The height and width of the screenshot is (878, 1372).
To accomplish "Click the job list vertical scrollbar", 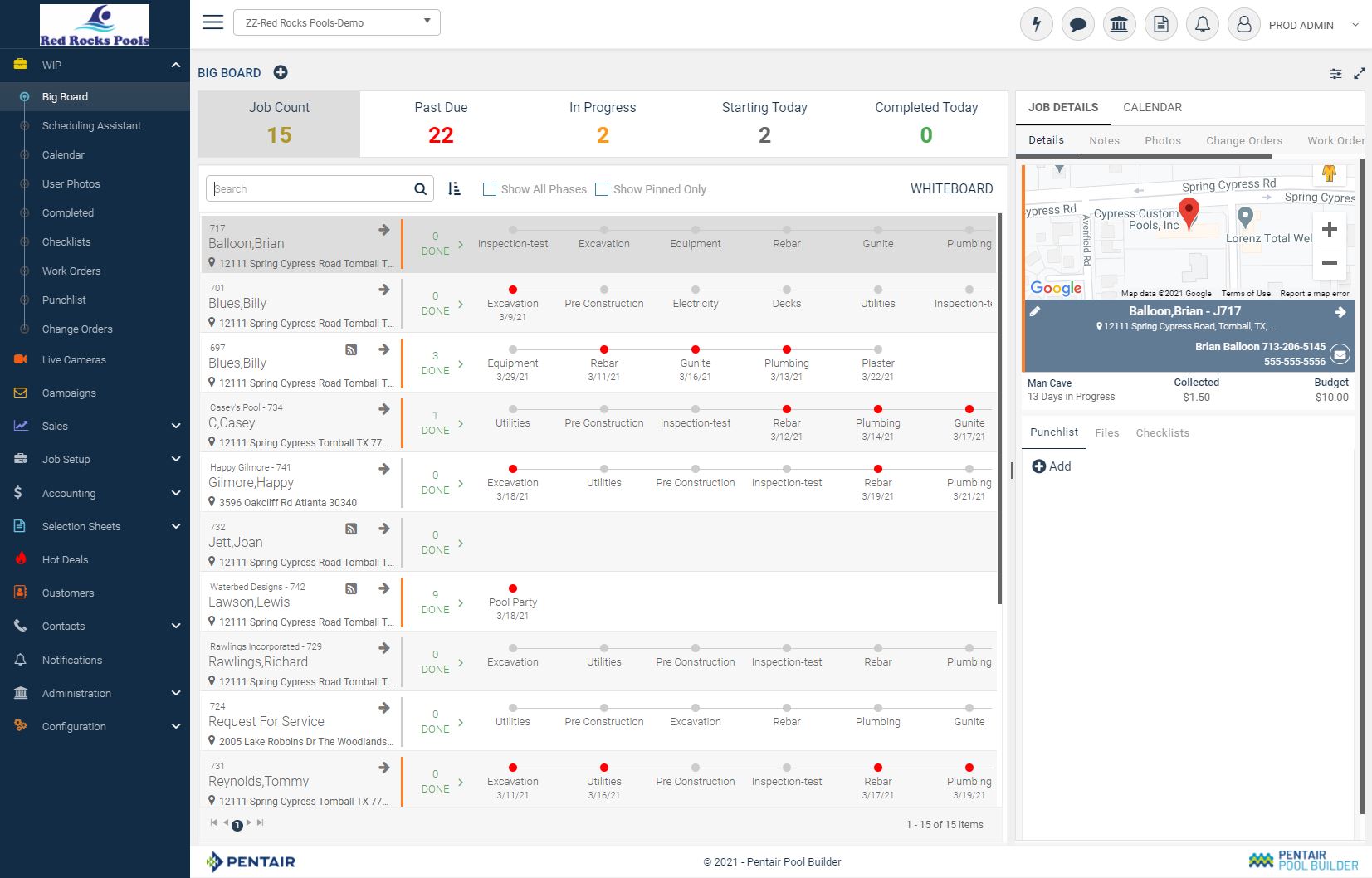I will point(999,408).
